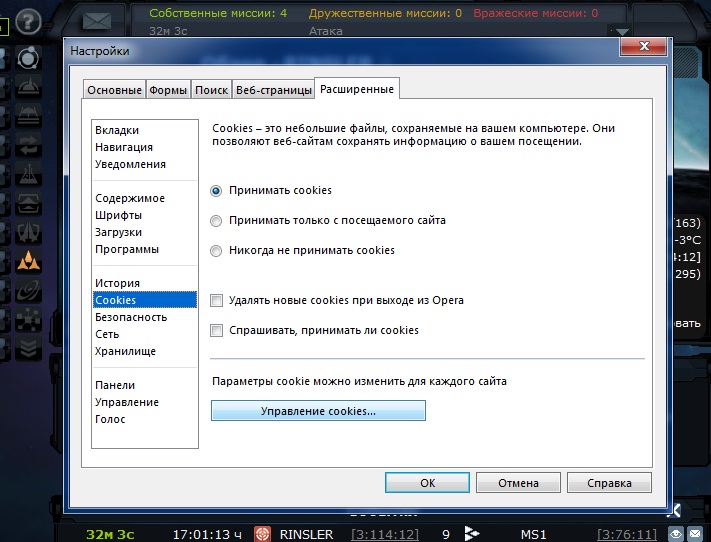The image size is (711, 542).
Task: Open the Research flask icon in game sidebar
Action: click(28, 173)
